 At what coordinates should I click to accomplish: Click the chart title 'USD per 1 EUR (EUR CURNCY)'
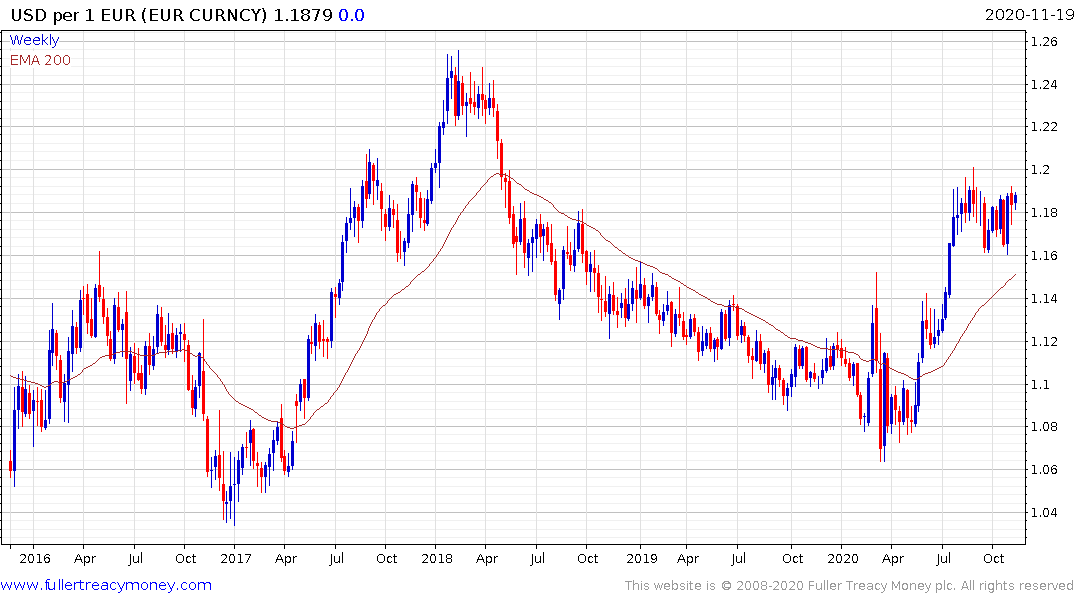tap(138, 15)
